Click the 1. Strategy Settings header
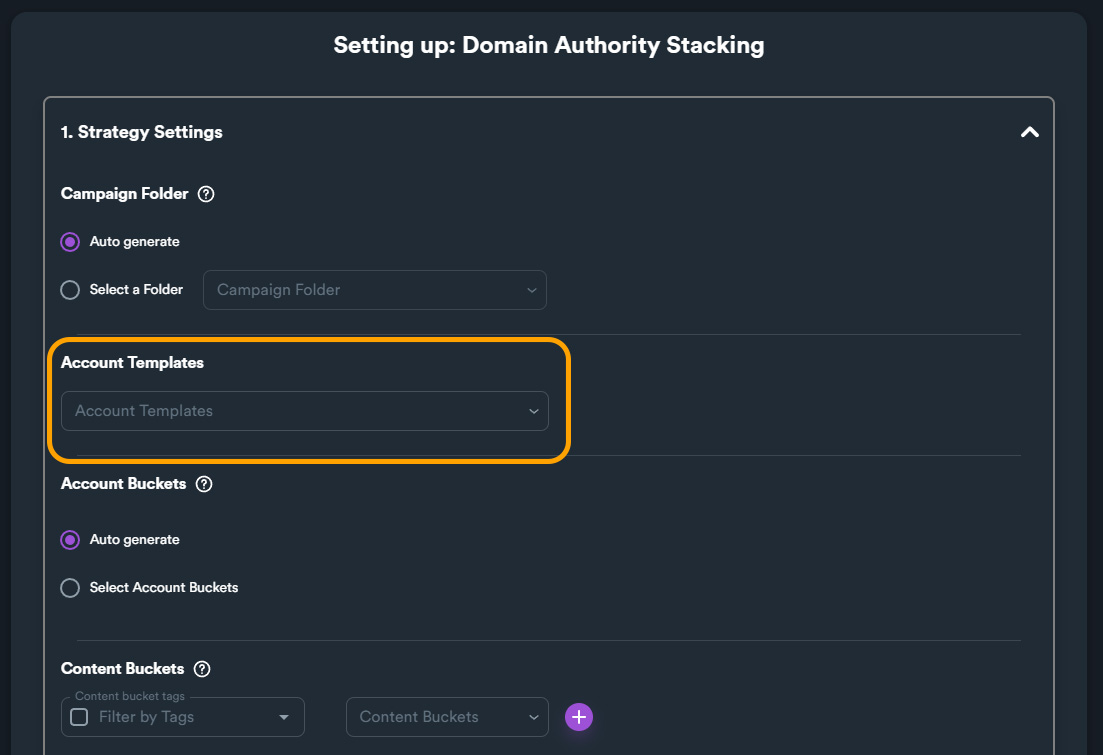The image size is (1103, 755). (142, 132)
